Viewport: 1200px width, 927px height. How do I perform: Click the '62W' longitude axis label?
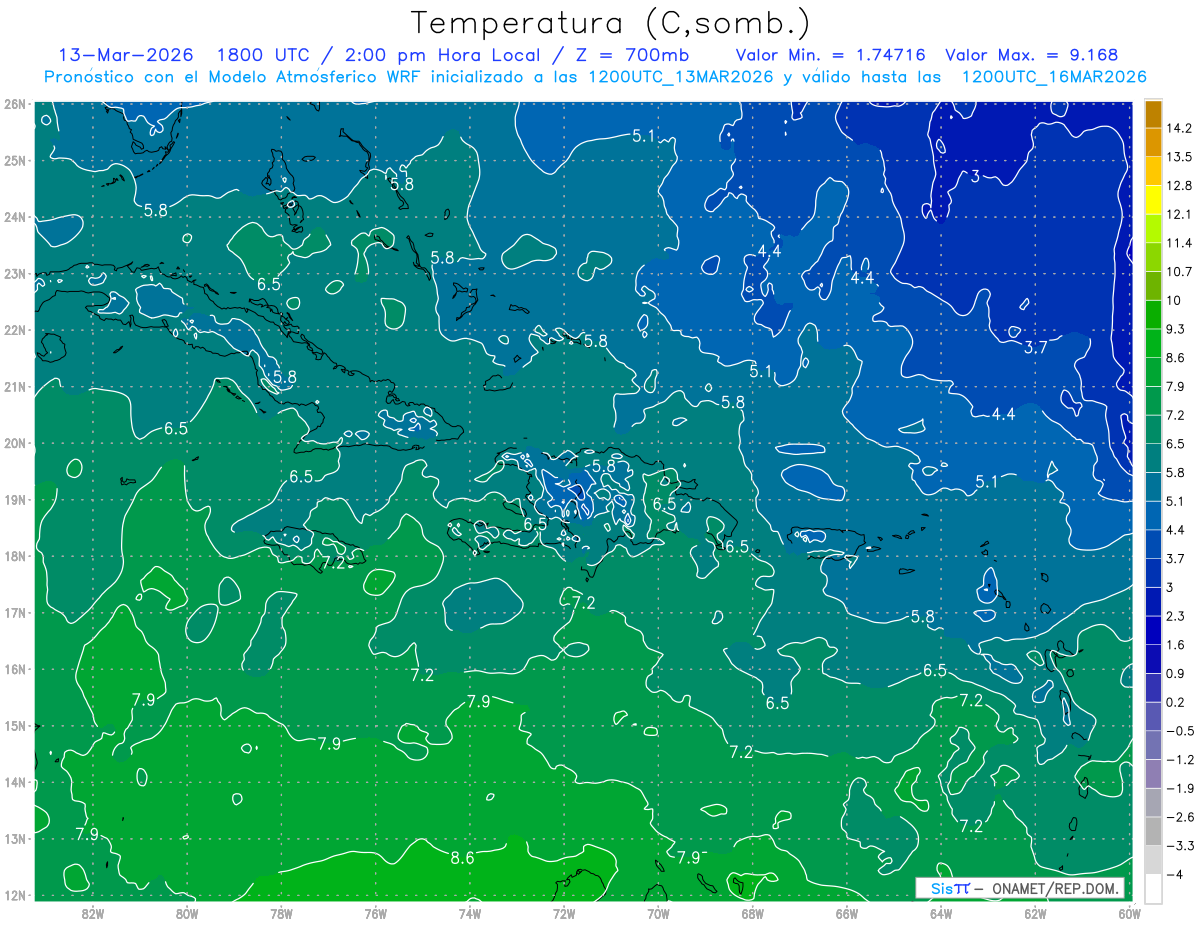pyautogui.click(x=1035, y=913)
